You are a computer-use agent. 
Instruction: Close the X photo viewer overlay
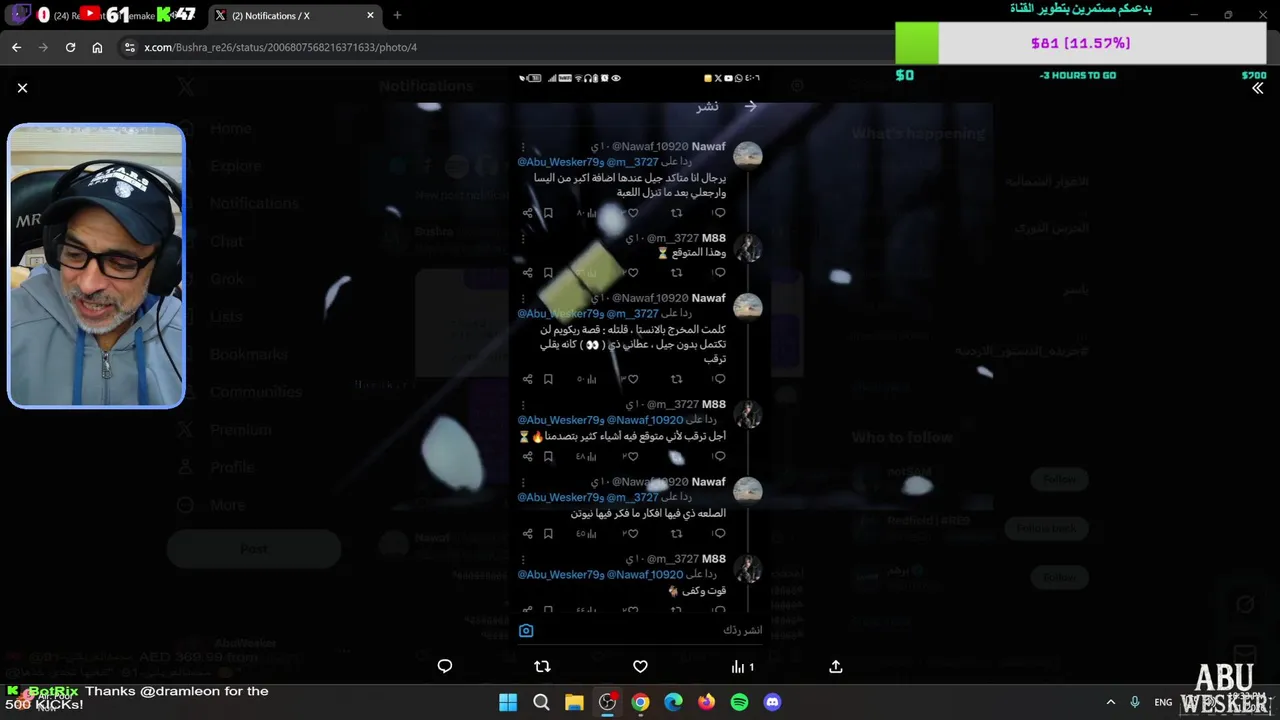click(x=22, y=88)
